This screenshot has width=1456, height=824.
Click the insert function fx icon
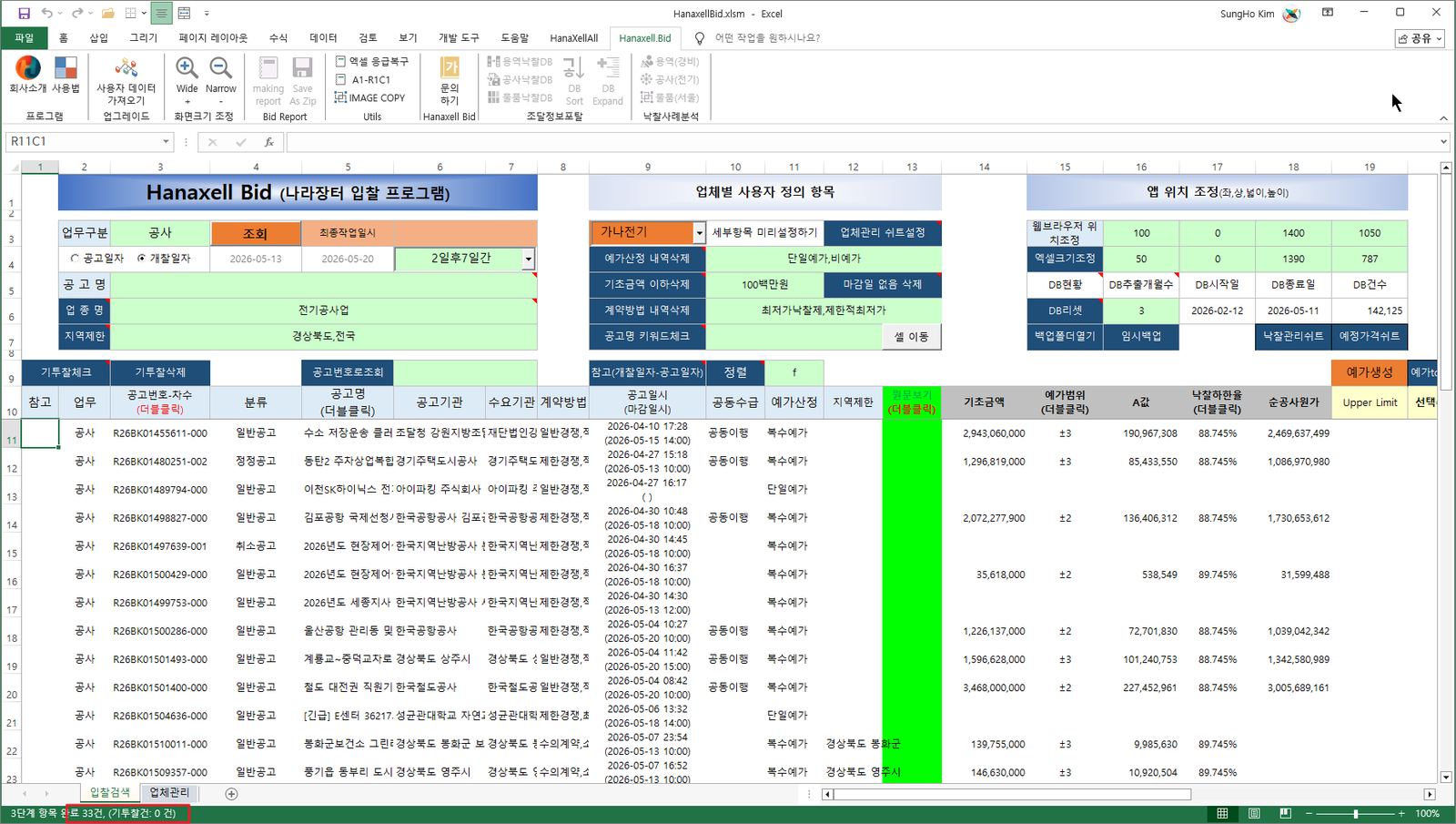[x=269, y=142]
